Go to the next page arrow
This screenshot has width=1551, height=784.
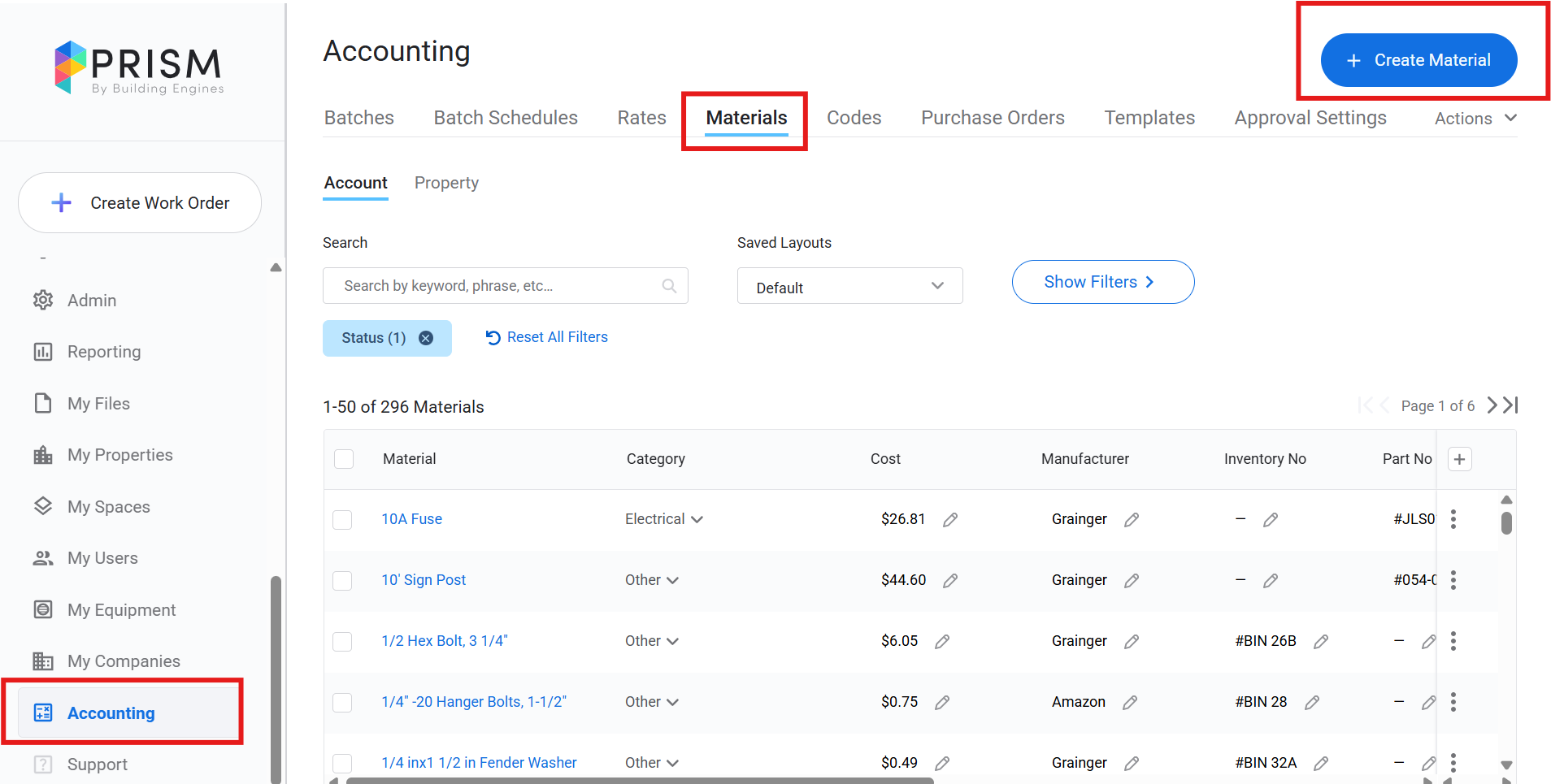(x=1492, y=405)
